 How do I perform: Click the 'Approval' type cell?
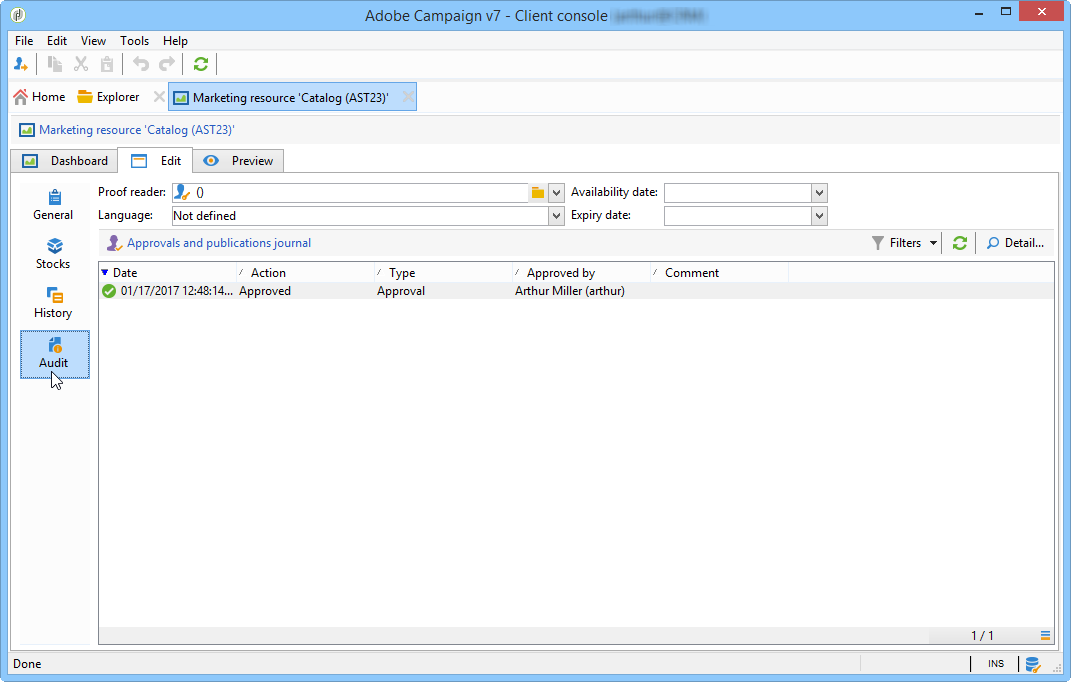pos(401,292)
